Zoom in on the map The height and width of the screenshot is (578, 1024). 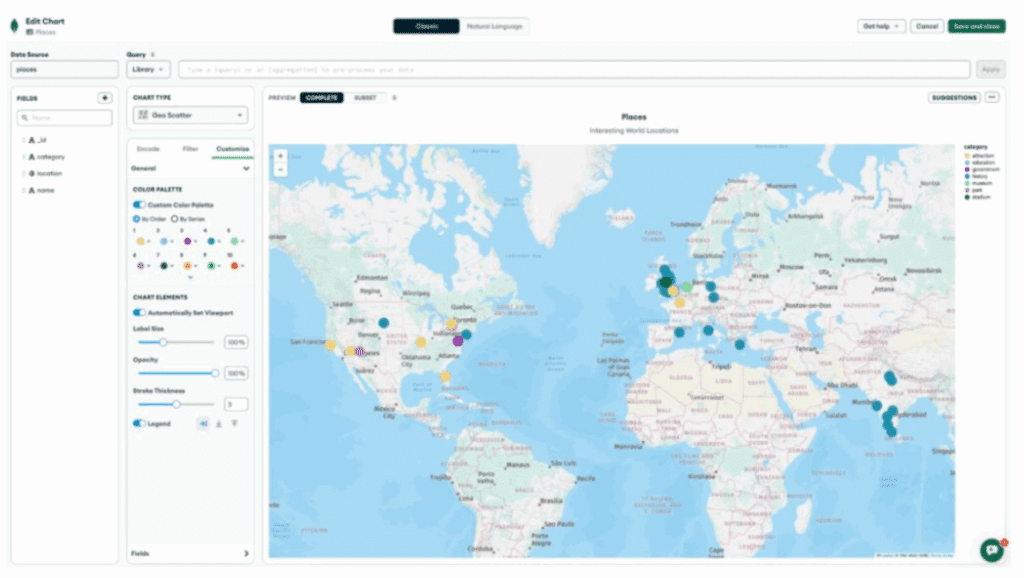(281, 156)
